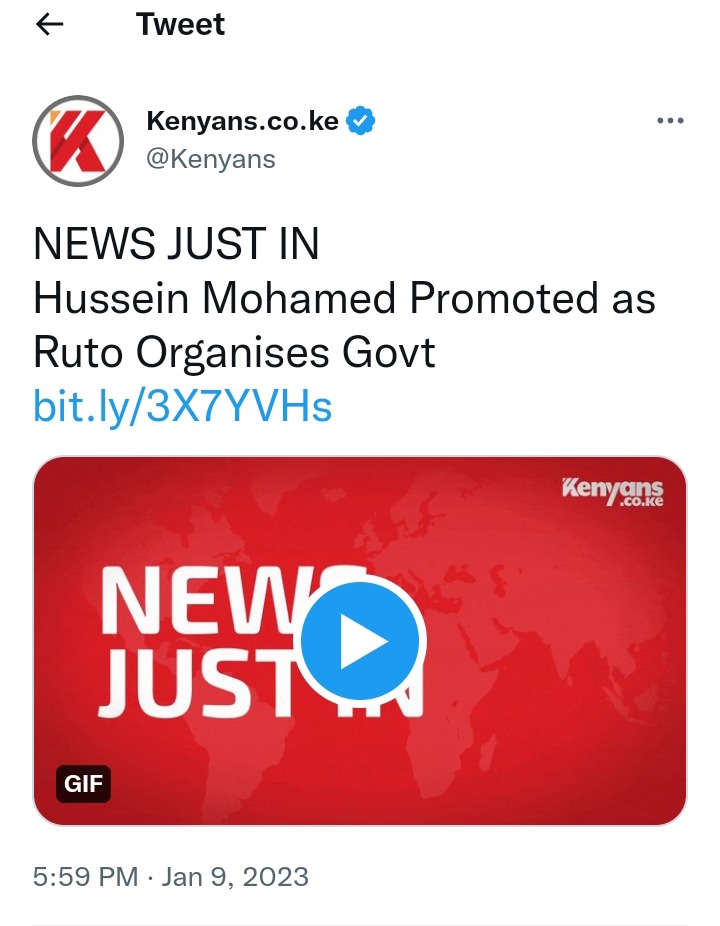
Task: Click the Jan 9, 2023 date
Action: (235, 876)
